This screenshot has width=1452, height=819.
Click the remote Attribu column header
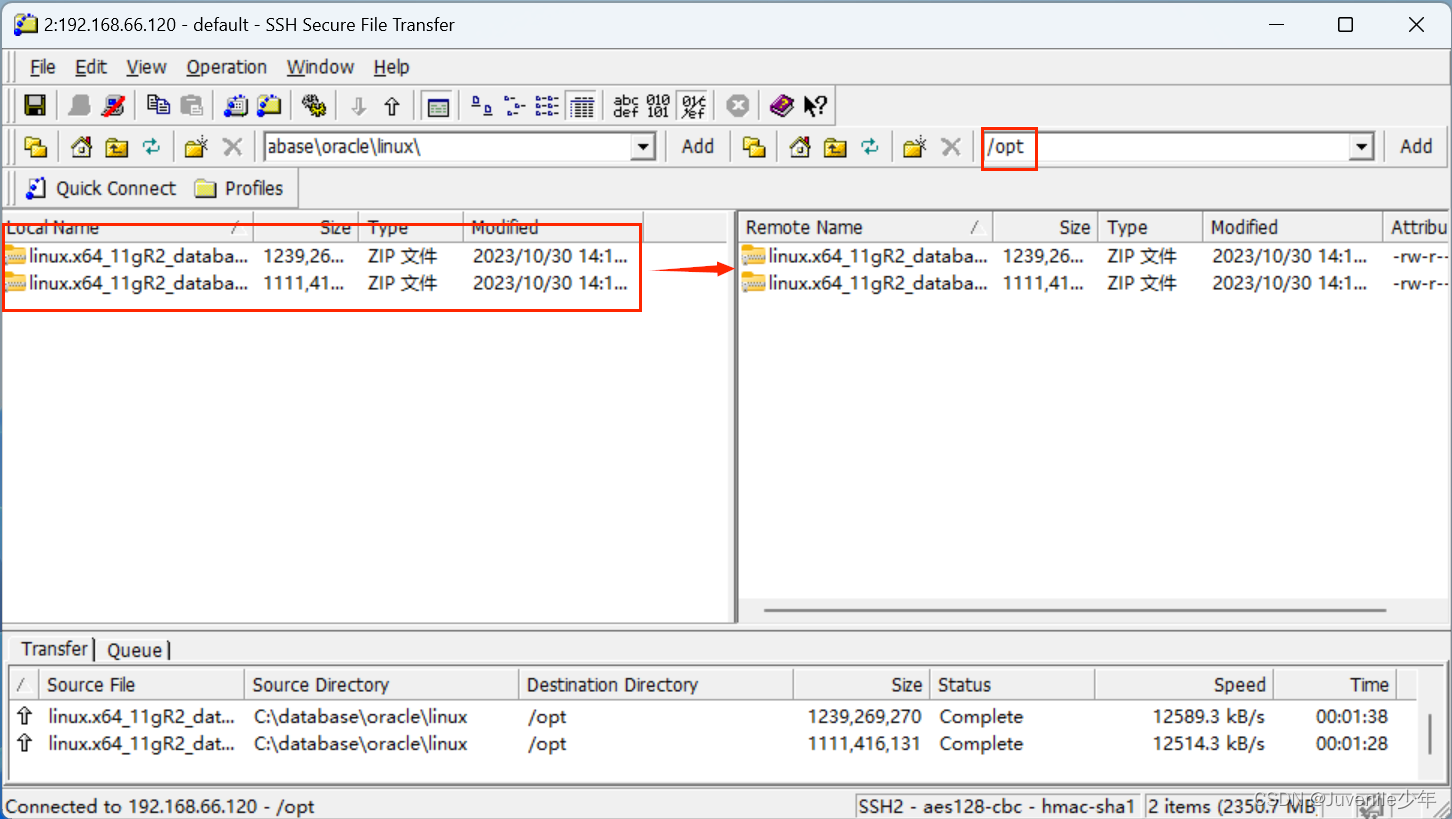[x=1417, y=227]
